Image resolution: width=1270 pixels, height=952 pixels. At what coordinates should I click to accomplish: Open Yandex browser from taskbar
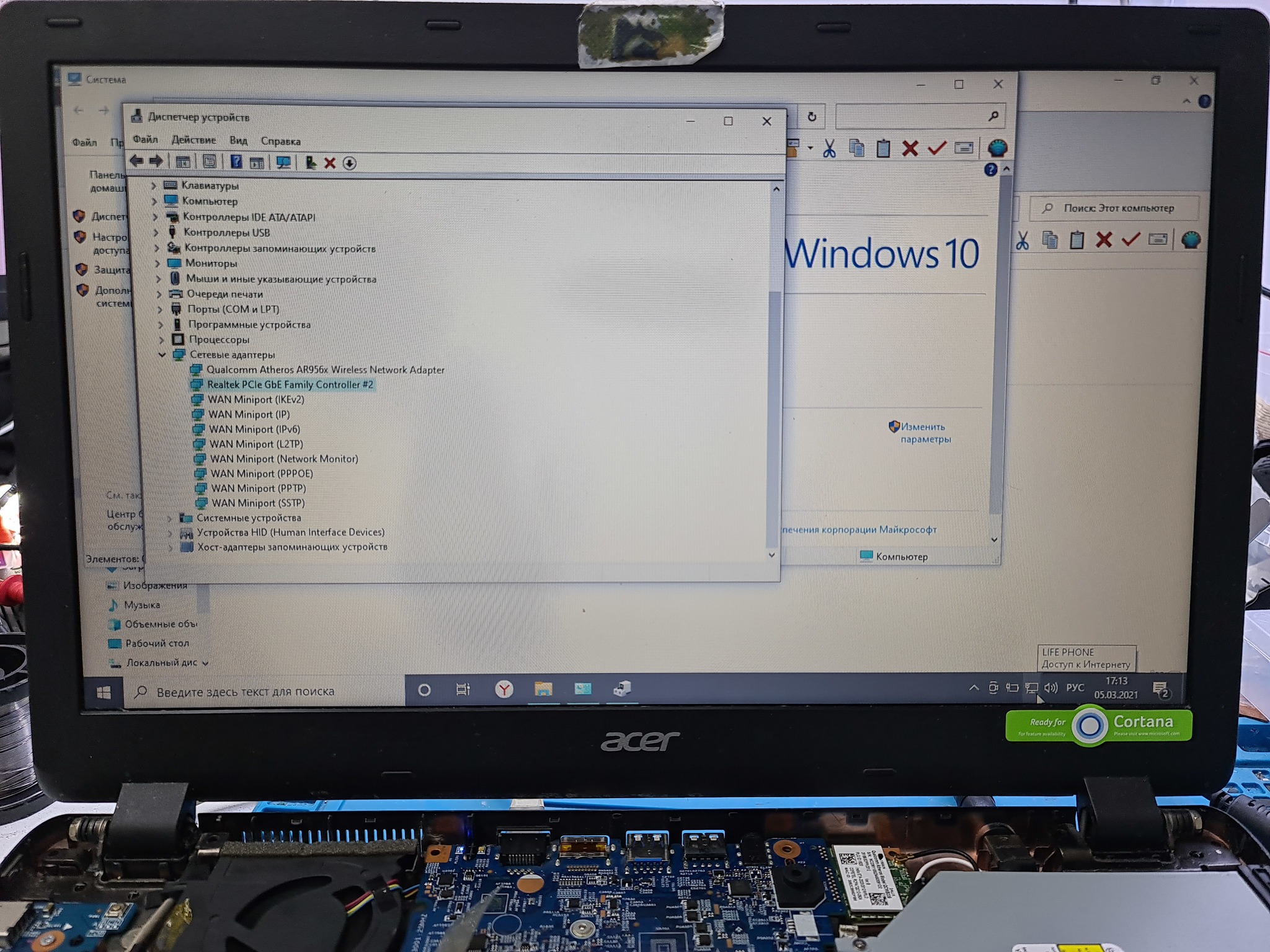(504, 689)
